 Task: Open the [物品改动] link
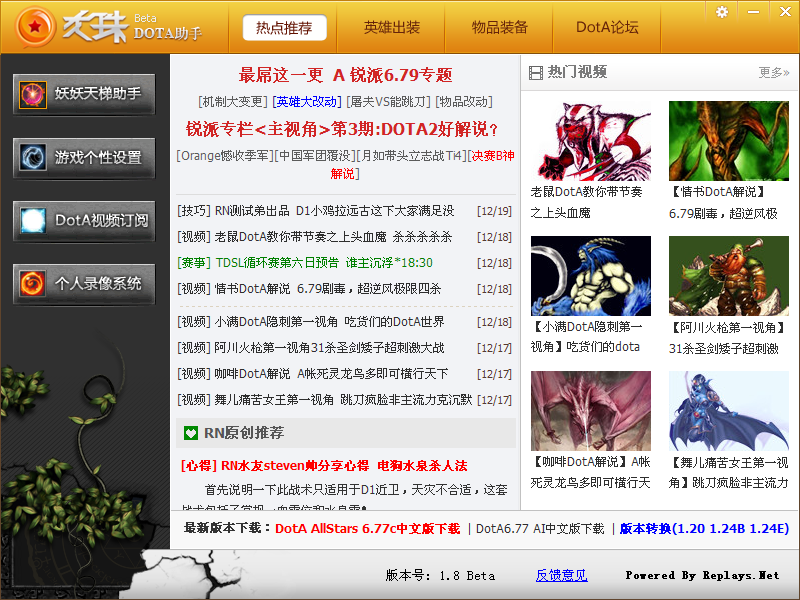click(464, 102)
